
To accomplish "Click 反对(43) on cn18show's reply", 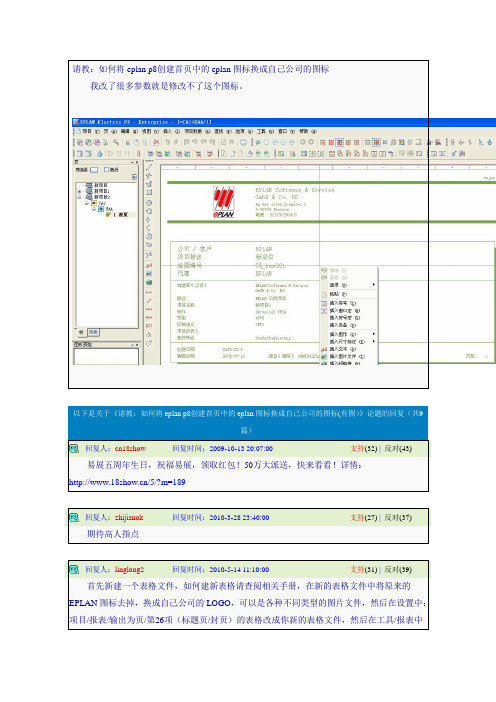I will pyautogui.click(x=398, y=448).
